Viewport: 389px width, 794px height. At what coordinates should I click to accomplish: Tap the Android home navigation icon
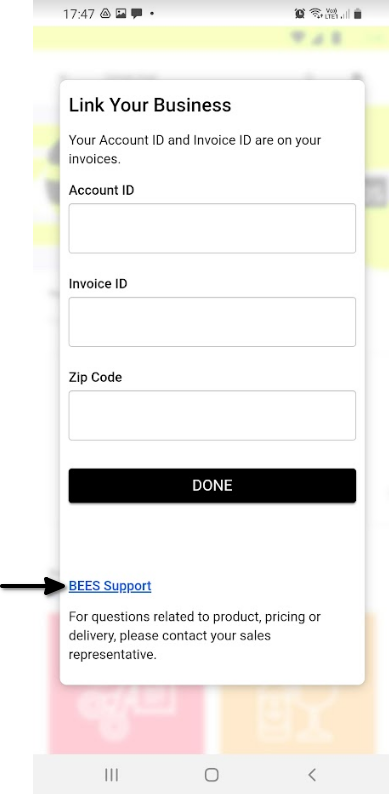[x=212, y=774]
